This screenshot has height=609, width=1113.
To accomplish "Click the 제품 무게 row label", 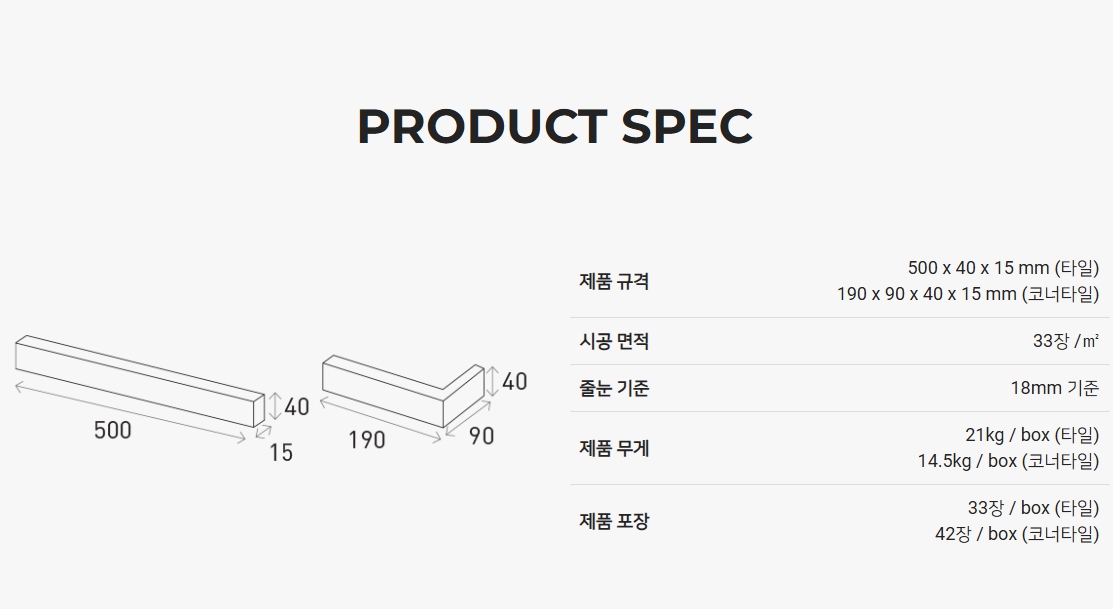I will pos(614,448).
